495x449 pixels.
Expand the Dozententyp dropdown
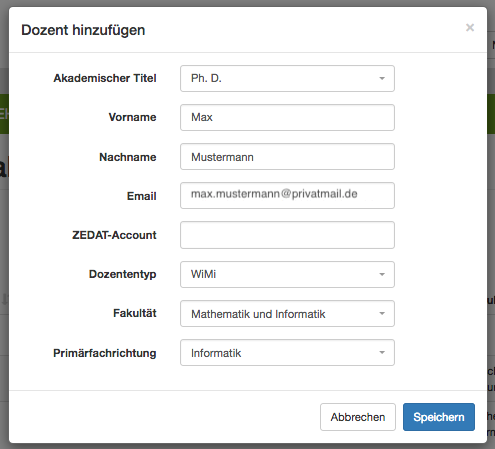pyautogui.click(x=287, y=274)
